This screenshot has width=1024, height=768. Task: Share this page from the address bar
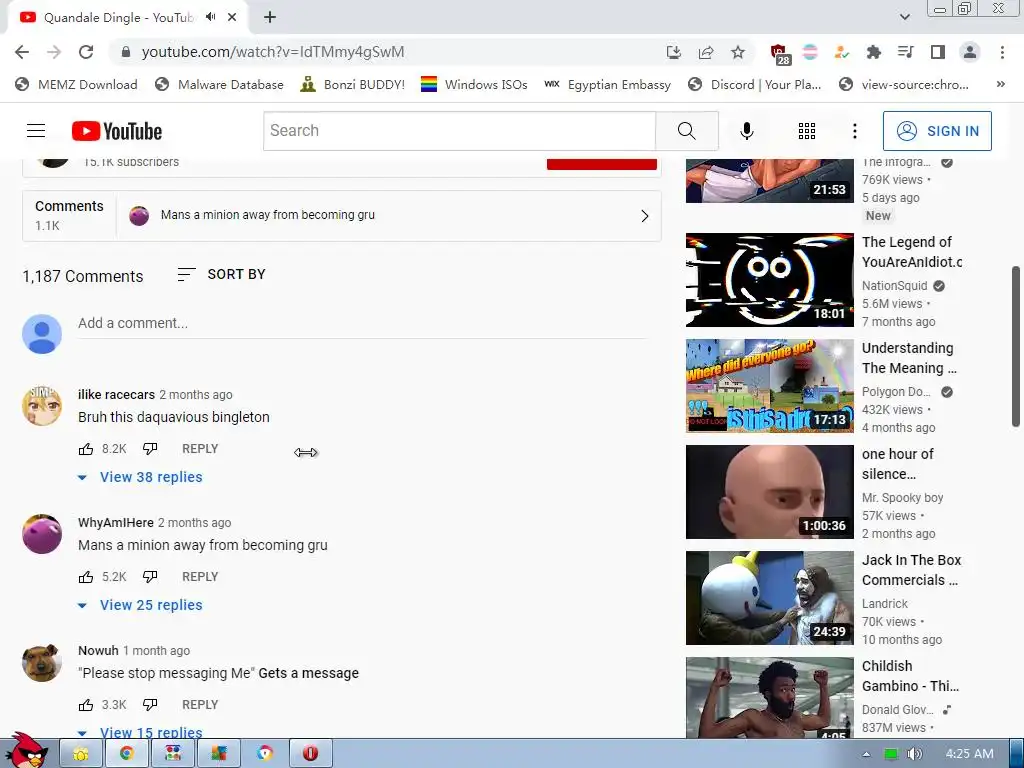point(706,52)
